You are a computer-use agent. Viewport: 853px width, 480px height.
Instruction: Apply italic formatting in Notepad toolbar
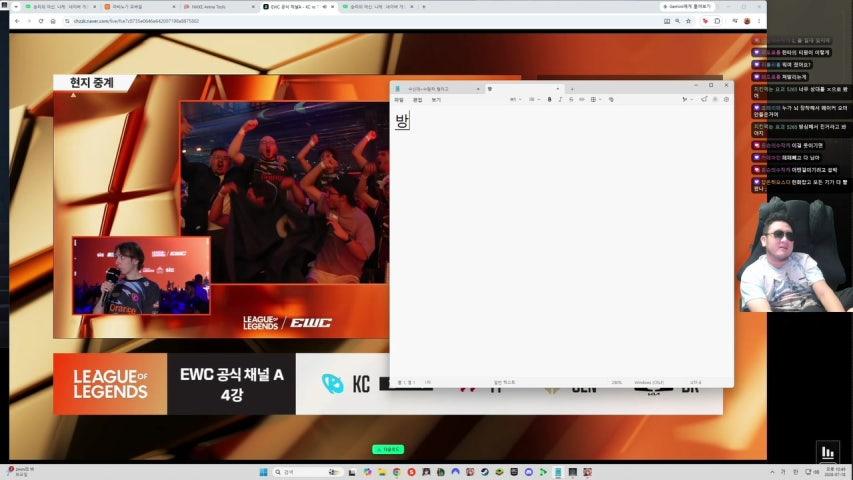pos(560,100)
